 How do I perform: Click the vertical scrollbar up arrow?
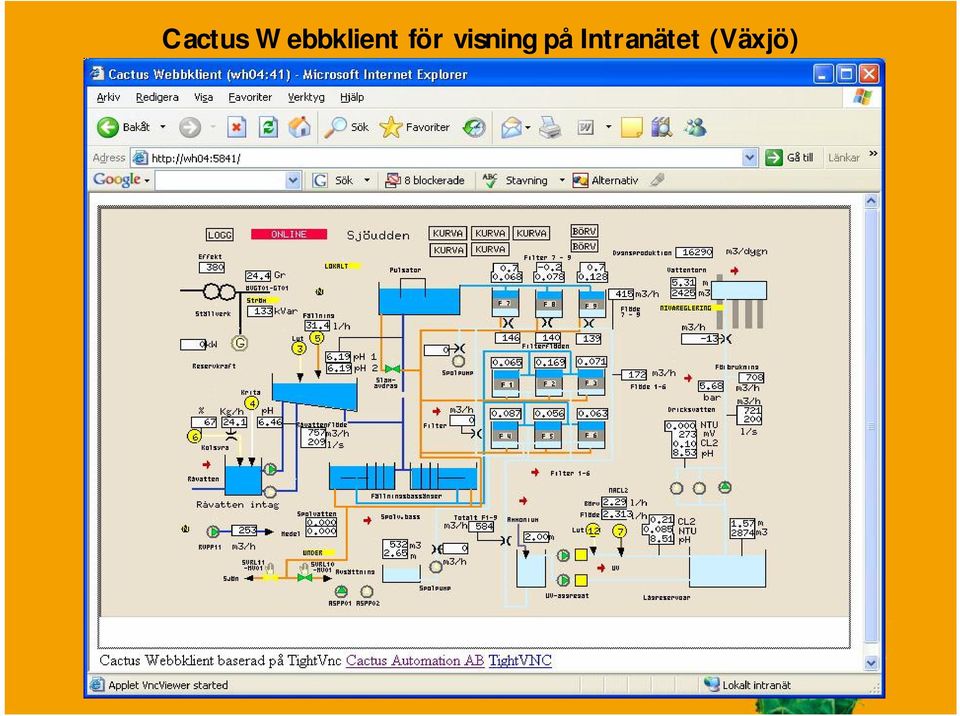[x=871, y=200]
